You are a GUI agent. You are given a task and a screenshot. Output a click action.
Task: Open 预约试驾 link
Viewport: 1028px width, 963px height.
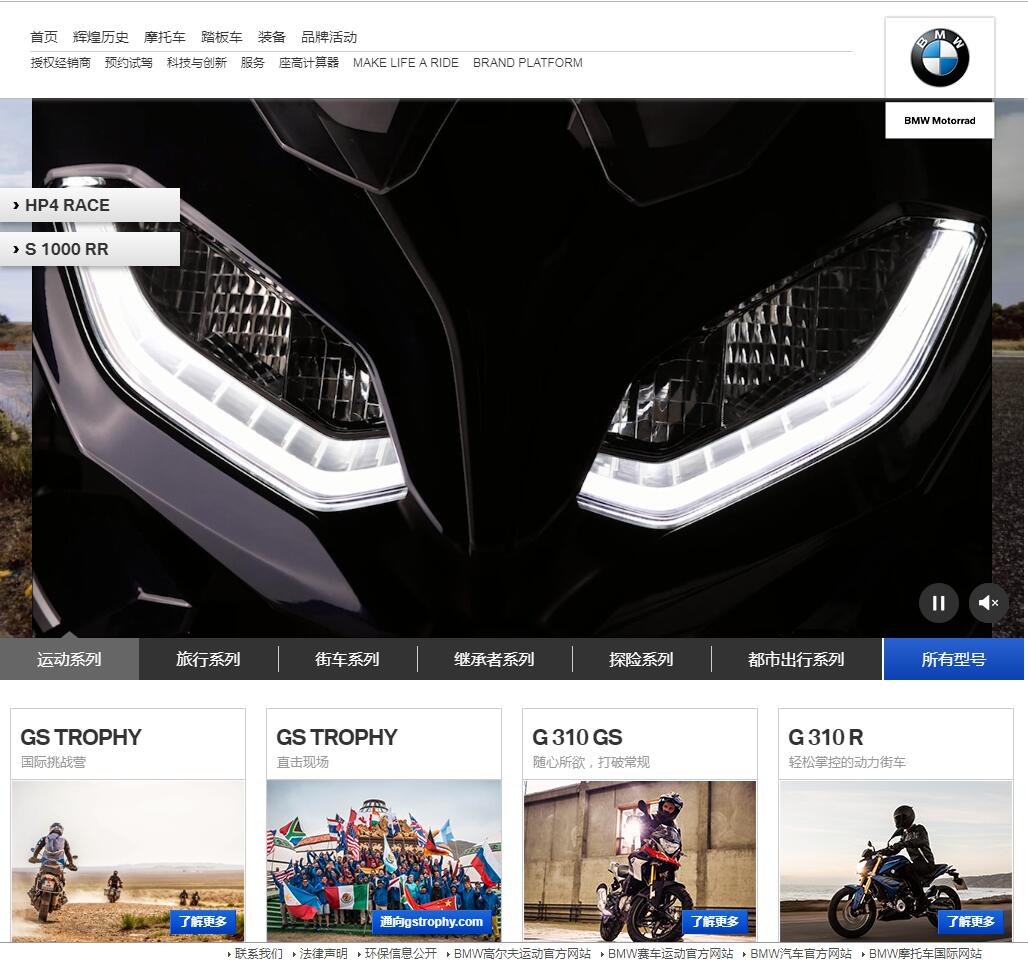click(128, 63)
